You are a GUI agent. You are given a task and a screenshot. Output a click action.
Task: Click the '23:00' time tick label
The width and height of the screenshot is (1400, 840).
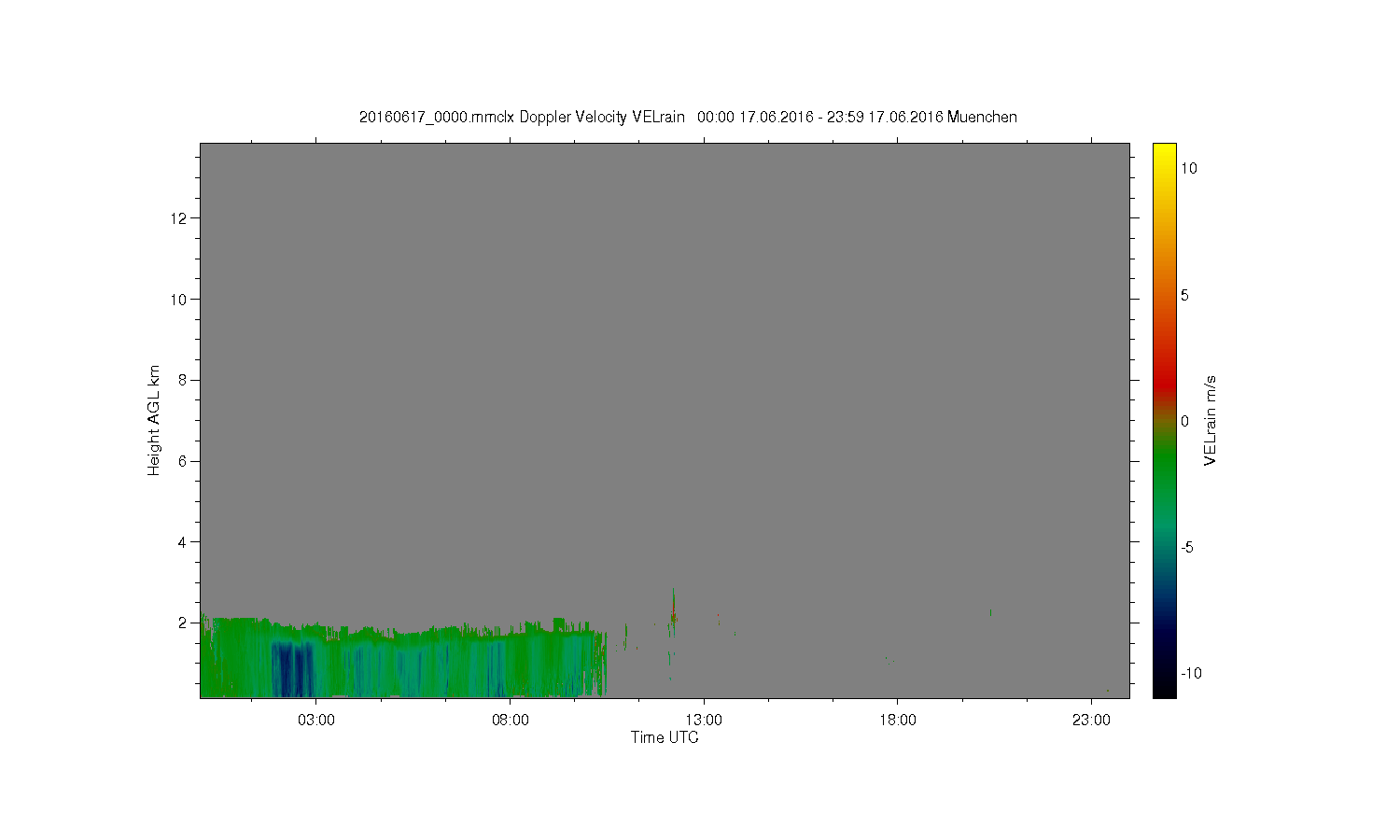click(1091, 721)
